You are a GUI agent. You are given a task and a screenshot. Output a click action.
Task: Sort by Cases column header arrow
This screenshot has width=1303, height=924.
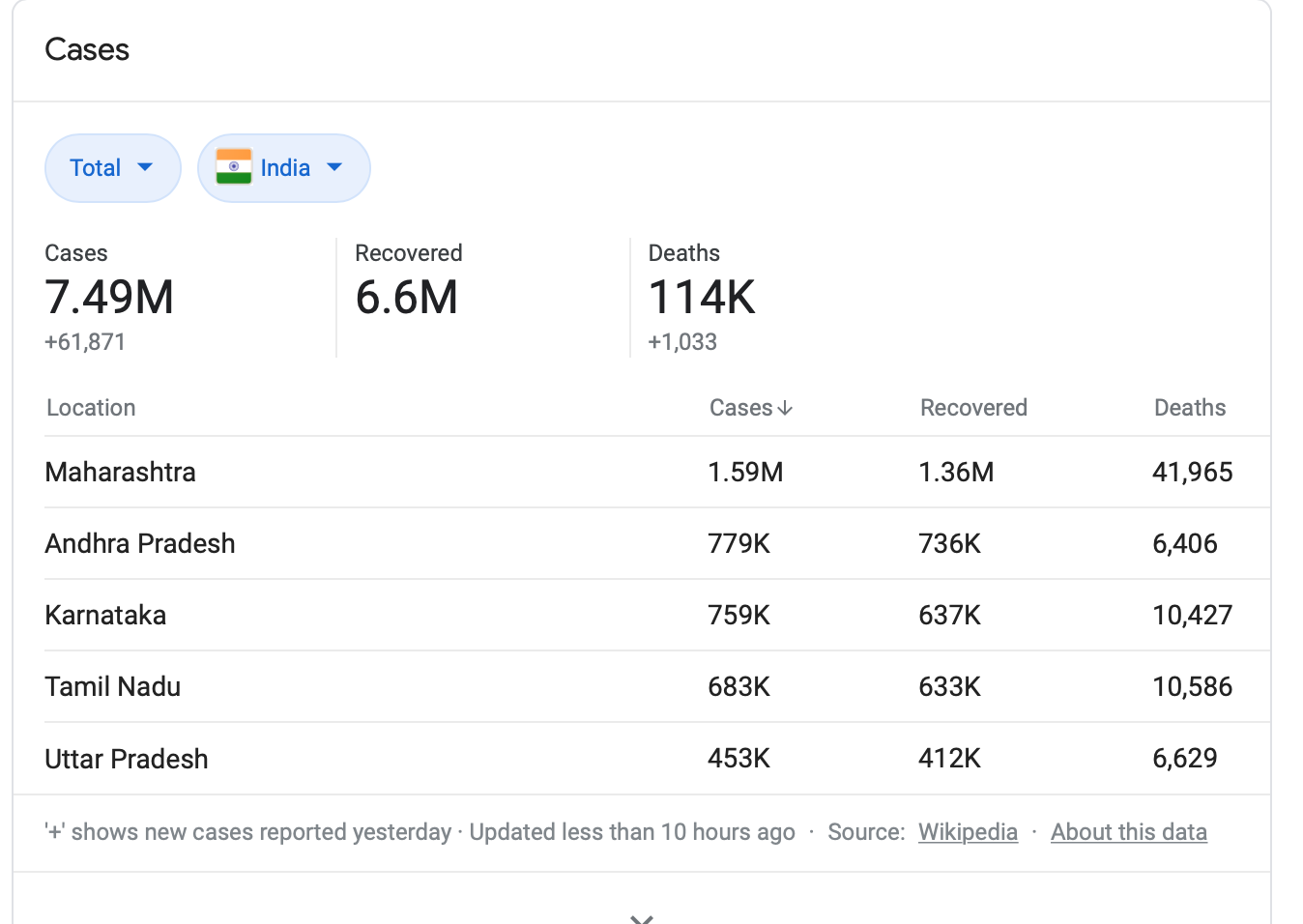pos(785,408)
